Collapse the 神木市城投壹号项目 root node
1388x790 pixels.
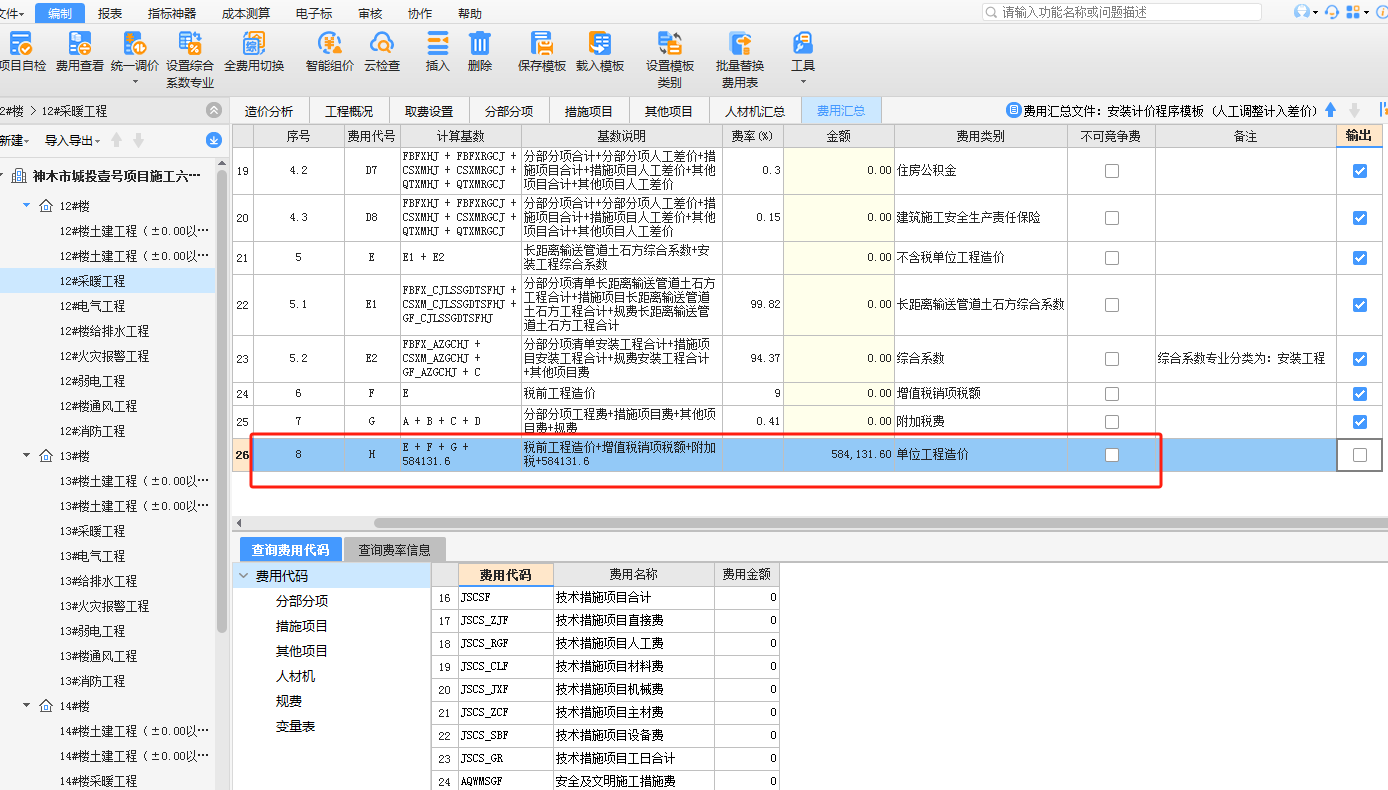[3, 176]
